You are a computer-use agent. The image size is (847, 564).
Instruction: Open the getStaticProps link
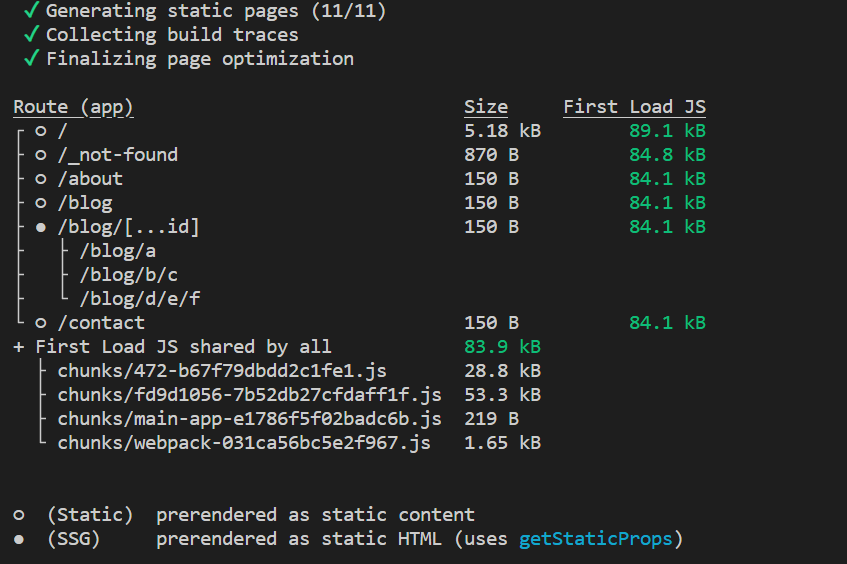tap(595, 539)
